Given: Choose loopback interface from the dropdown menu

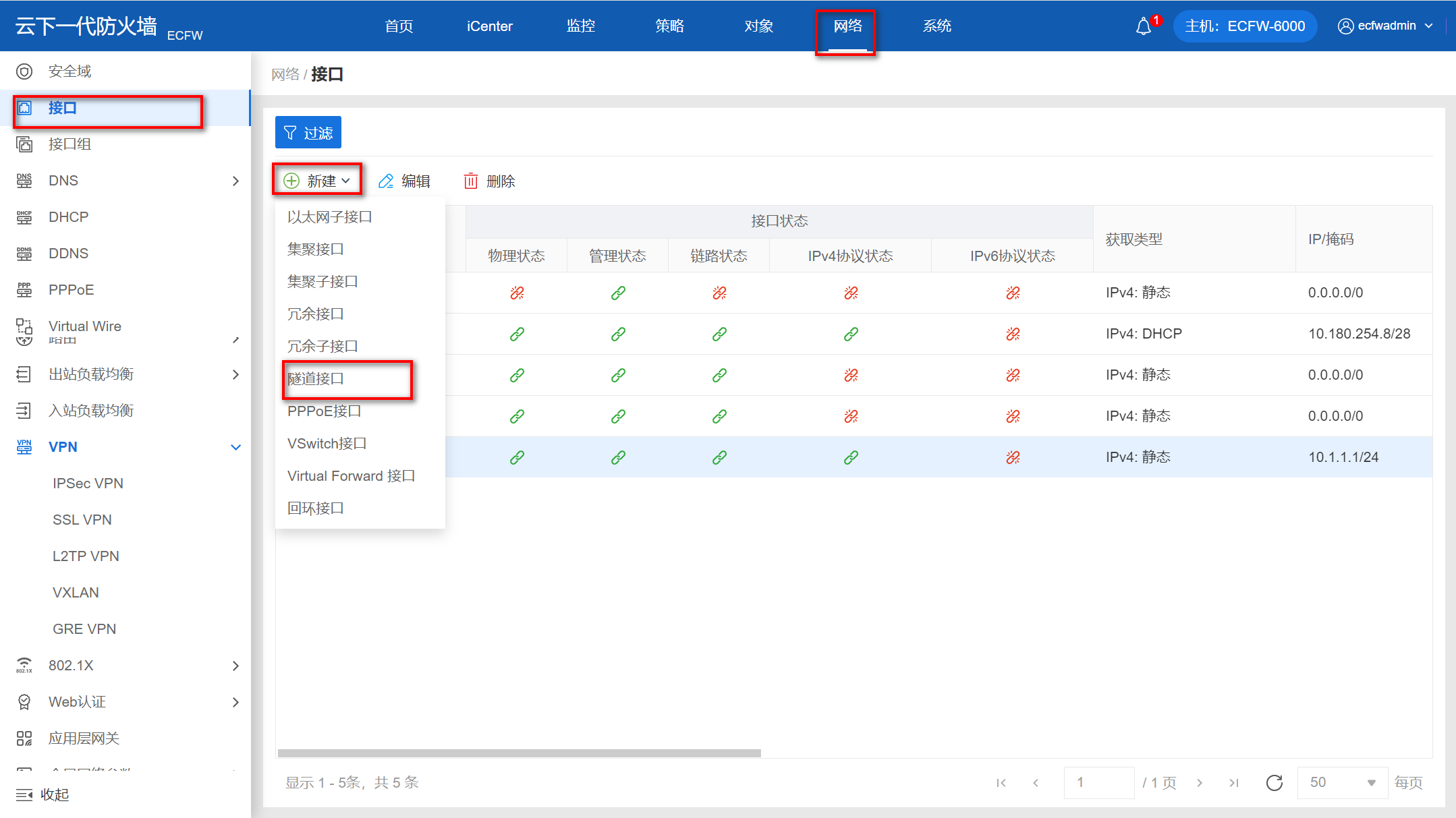Looking at the screenshot, I should (x=316, y=508).
